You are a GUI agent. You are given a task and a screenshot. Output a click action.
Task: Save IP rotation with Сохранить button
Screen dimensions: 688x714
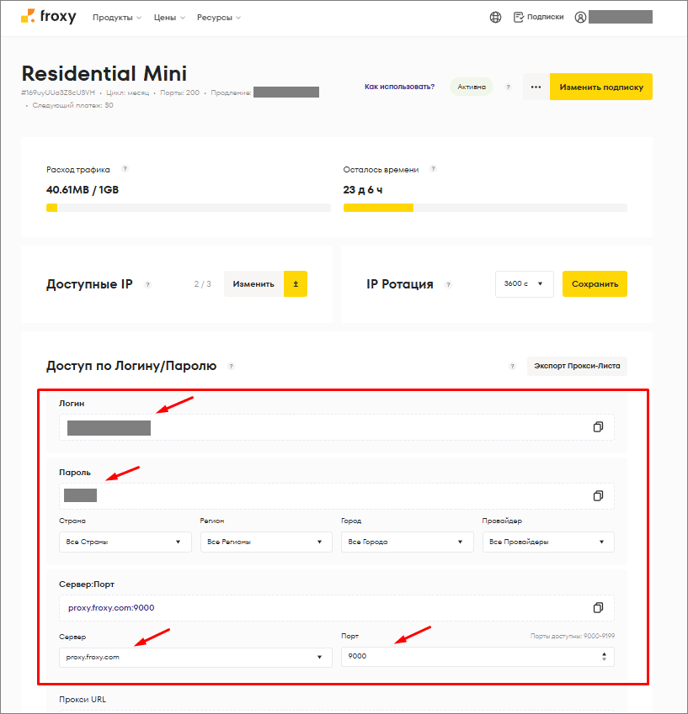(595, 284)
